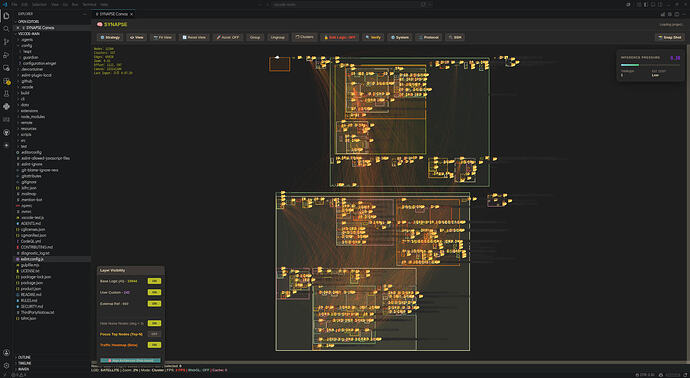
Task: Click teal button below Layer Visibility
Action: click(x=130, y=360)
